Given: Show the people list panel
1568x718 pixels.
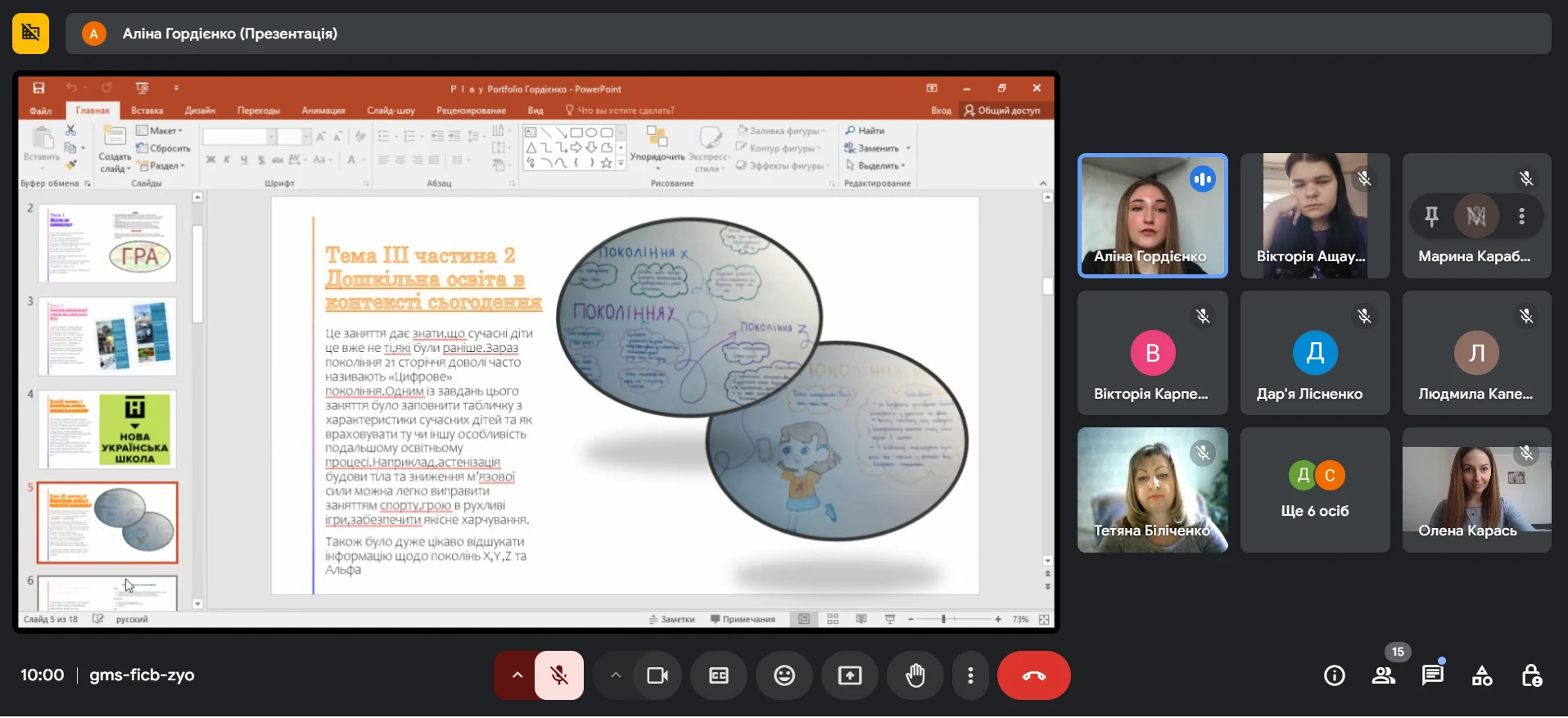Looking at the screenshot, I should point(1384,675).
